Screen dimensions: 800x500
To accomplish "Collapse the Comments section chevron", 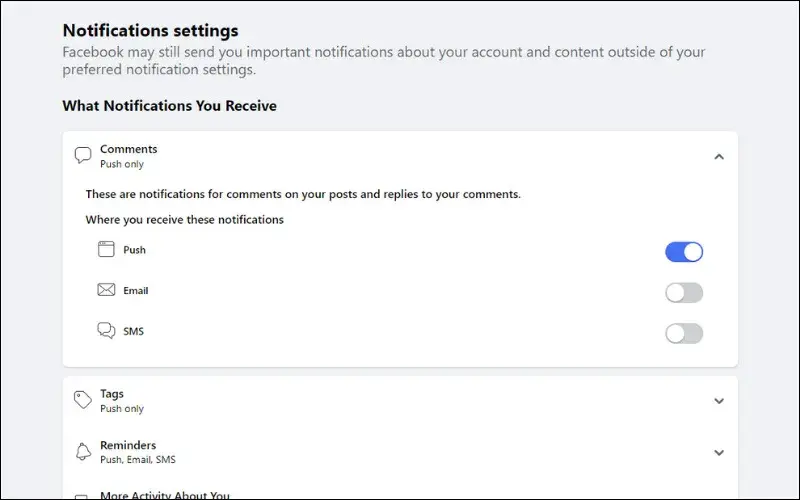I will pos(719,157).
